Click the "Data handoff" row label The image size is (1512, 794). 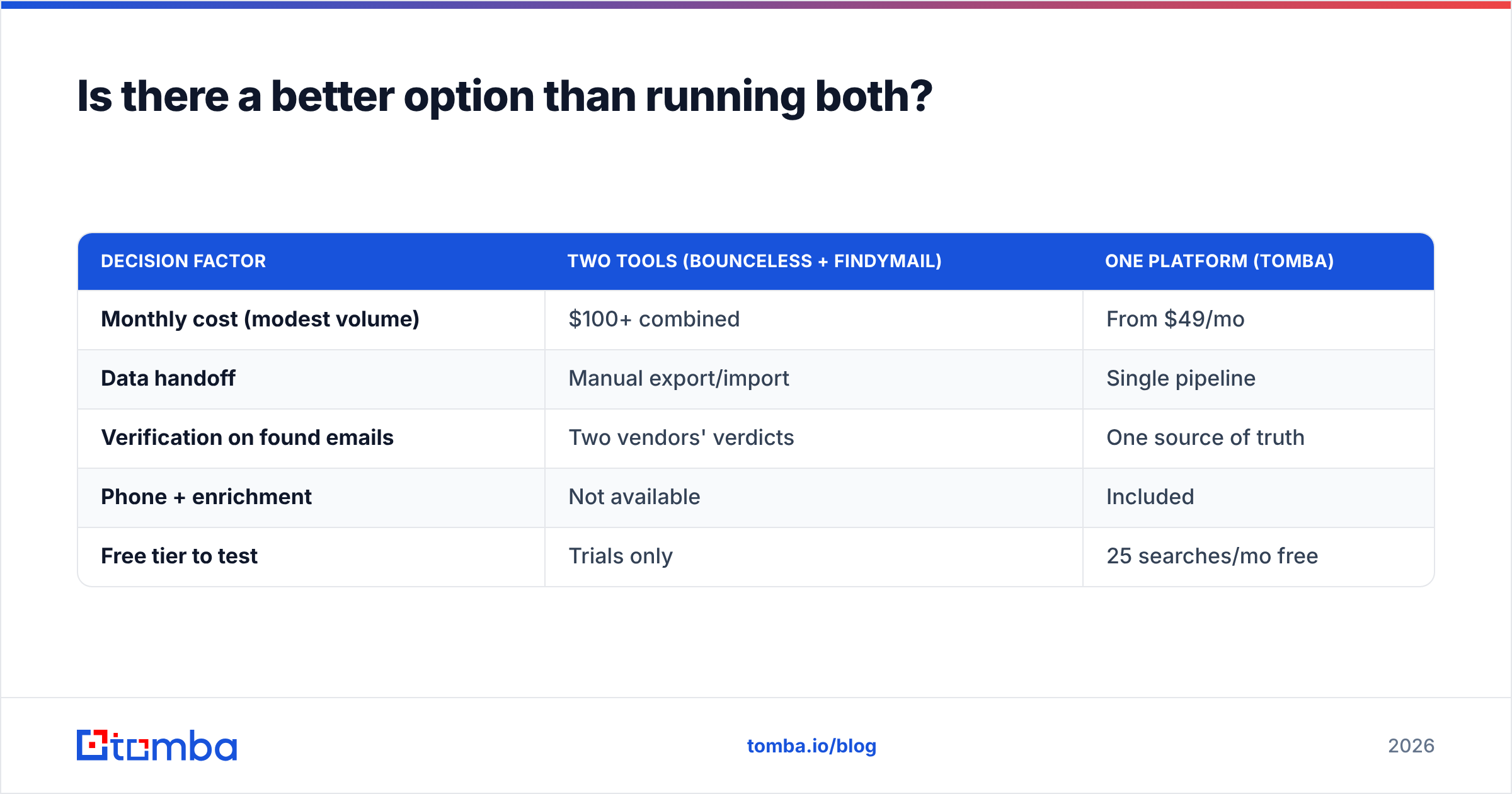click(168, 379)
